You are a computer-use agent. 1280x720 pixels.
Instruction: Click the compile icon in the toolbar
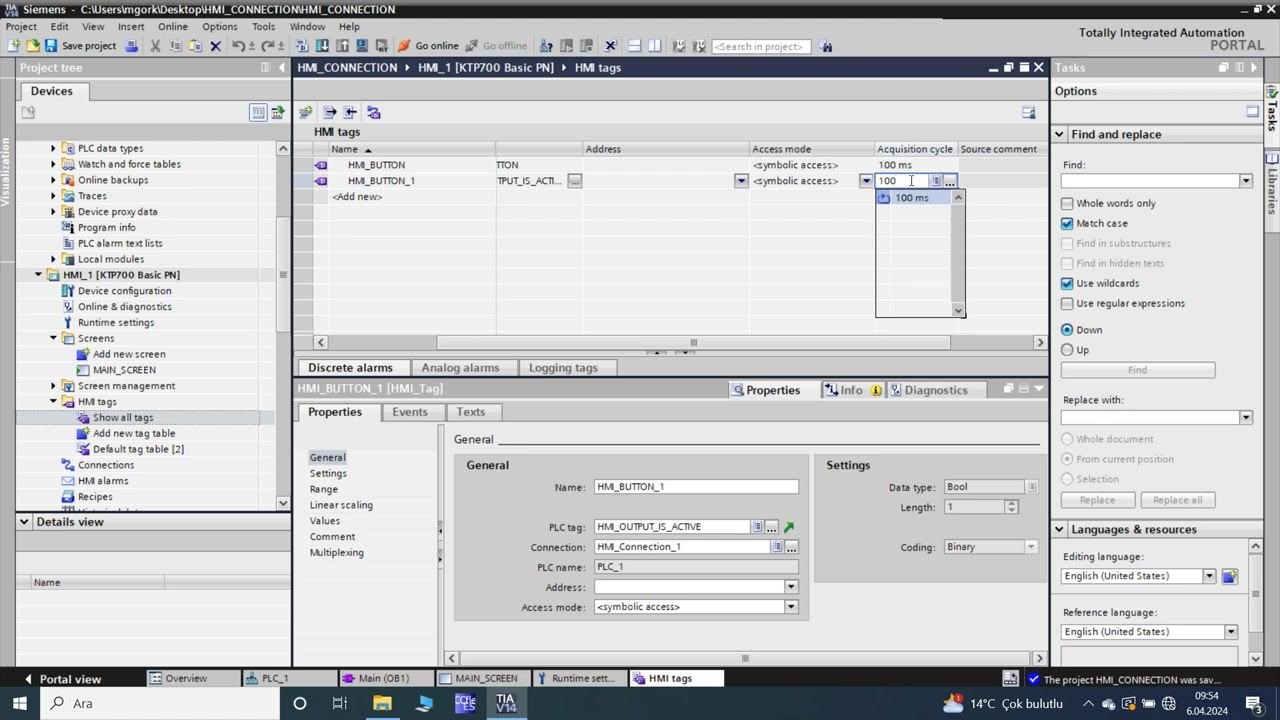(x=302, y=46)
